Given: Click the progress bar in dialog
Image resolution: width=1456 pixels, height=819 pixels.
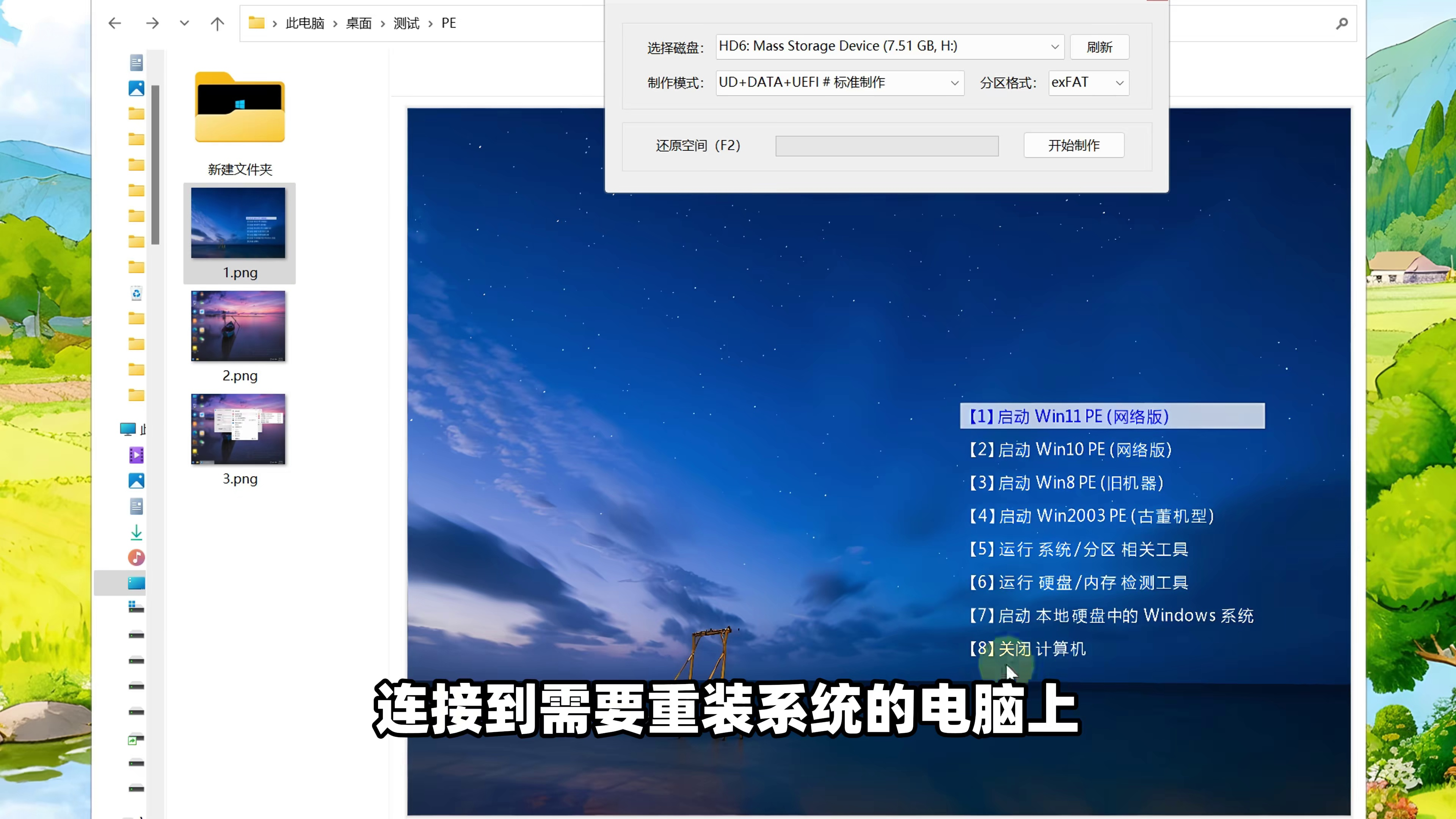Looking at the screenshot, I should pyautogui.click(x=886, y=146).
